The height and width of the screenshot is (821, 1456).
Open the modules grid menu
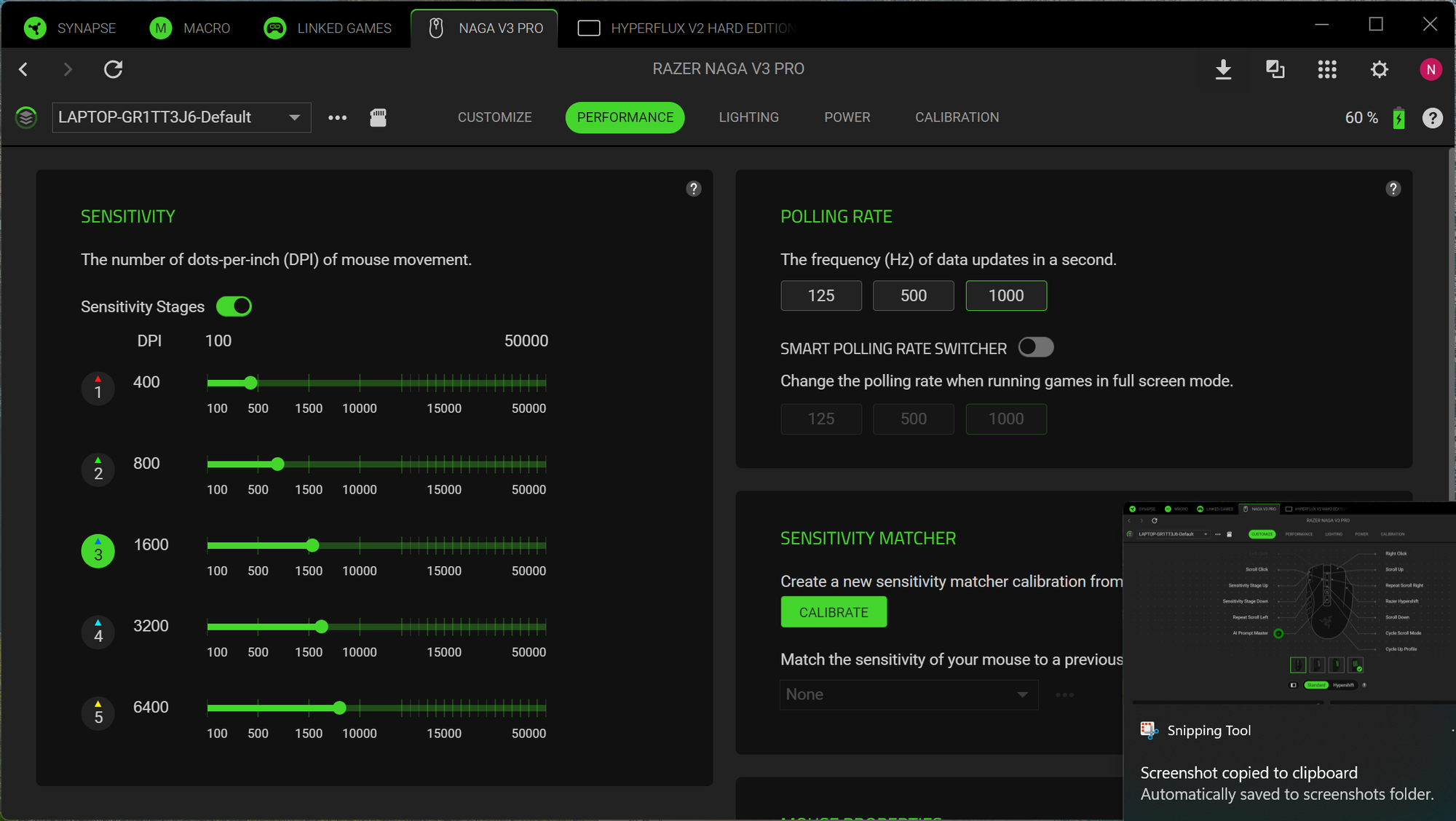[1327, 69]
